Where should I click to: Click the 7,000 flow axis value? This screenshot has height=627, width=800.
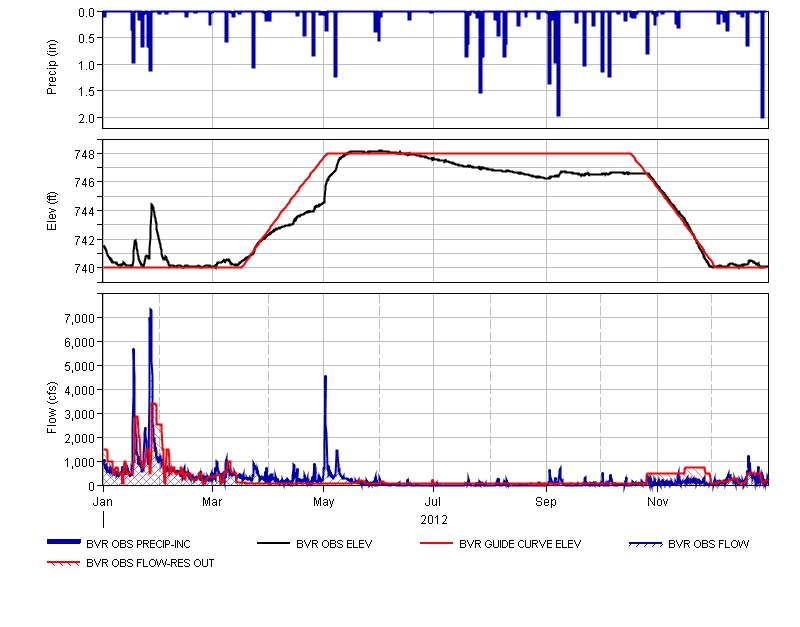click(80, 318)
